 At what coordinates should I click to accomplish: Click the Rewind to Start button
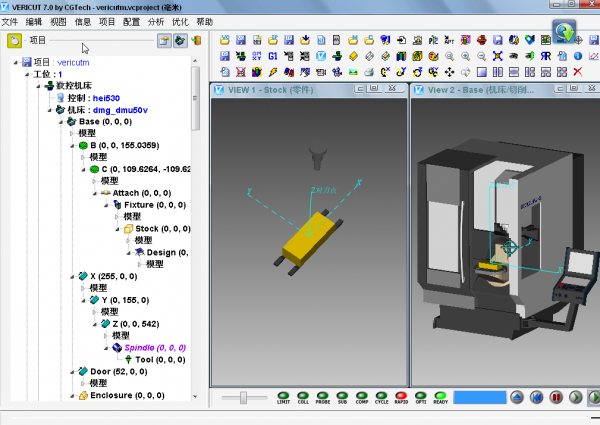(536, 397)
